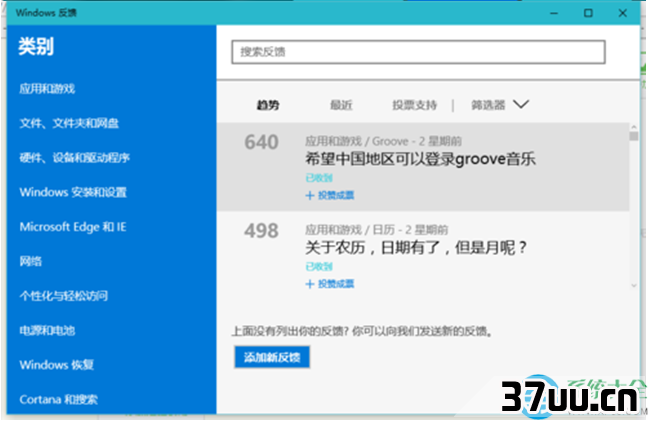Click the 筛选器 chevron arrow
Viewport: 650px width, 422px height.
(x=521, y=104)
